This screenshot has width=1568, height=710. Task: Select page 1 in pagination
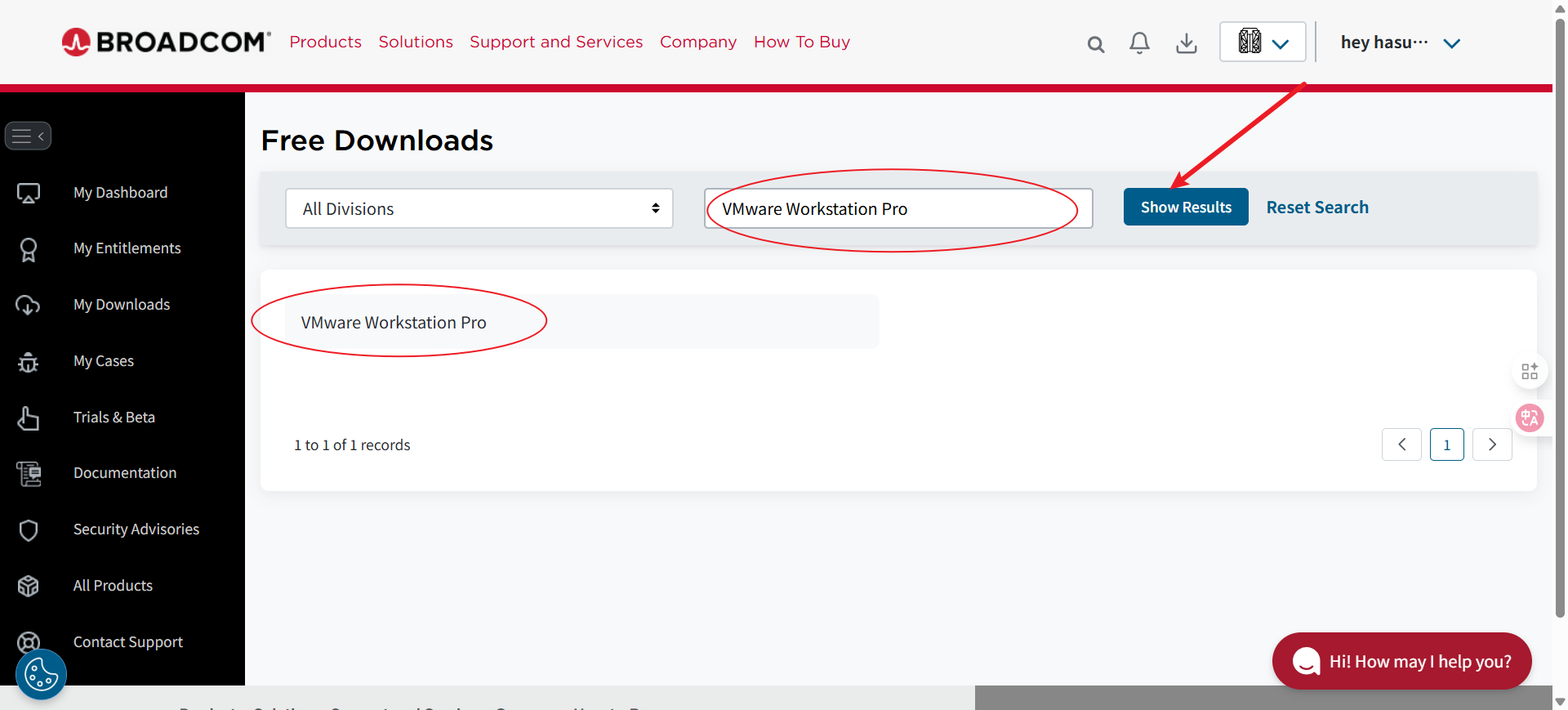tap(1447, 444)
